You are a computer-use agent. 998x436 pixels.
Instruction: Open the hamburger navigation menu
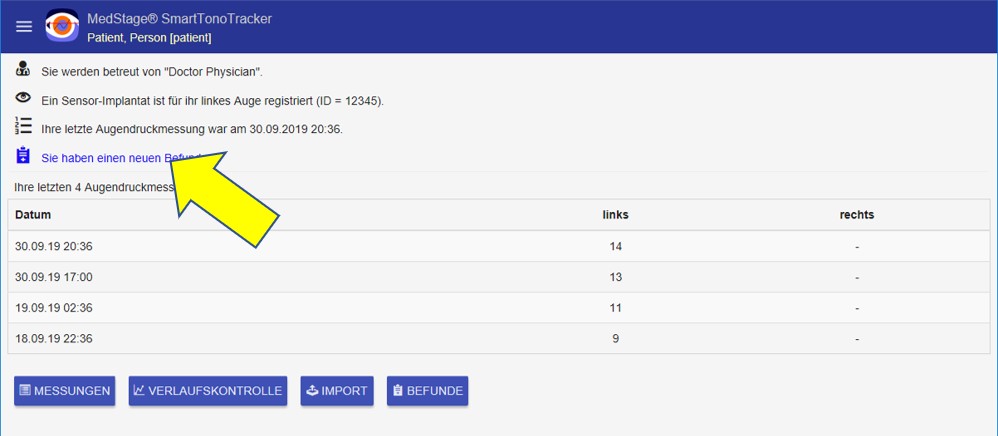[x=24, y=27]
